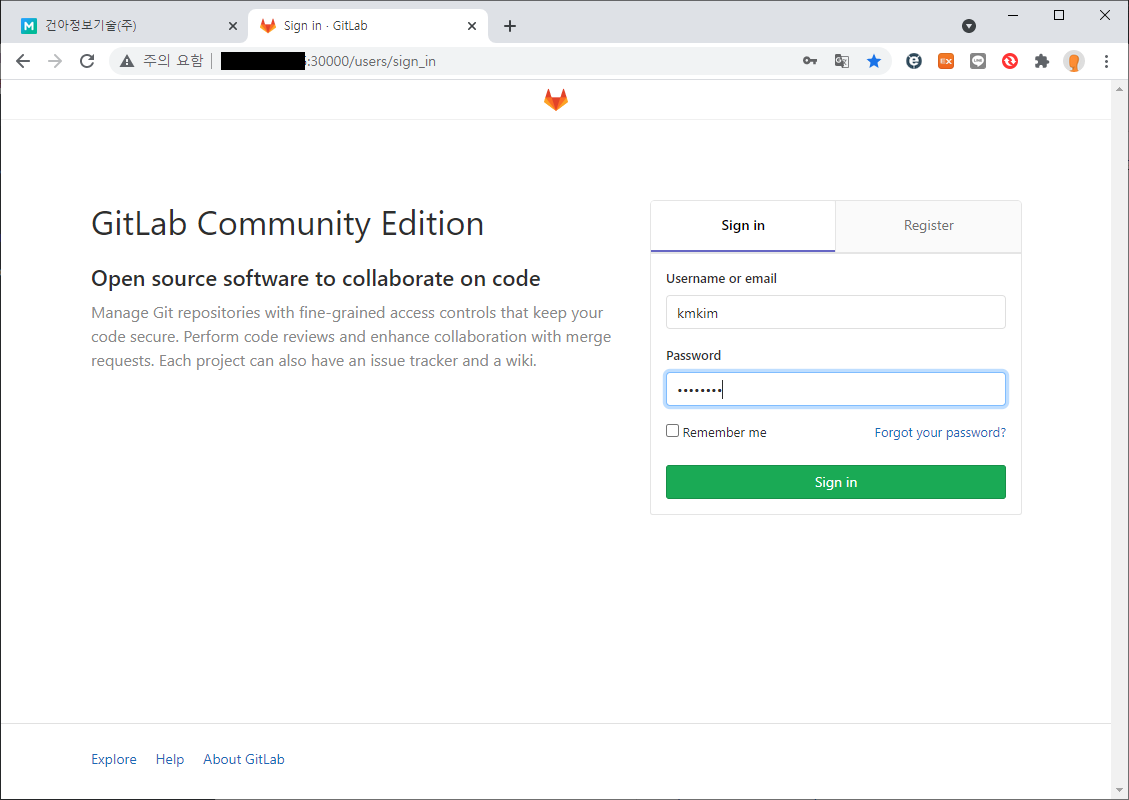Select the Sign in · GitLab browser tab
The width and height of the screenshot is (1129, 800).
pos(367,26)
